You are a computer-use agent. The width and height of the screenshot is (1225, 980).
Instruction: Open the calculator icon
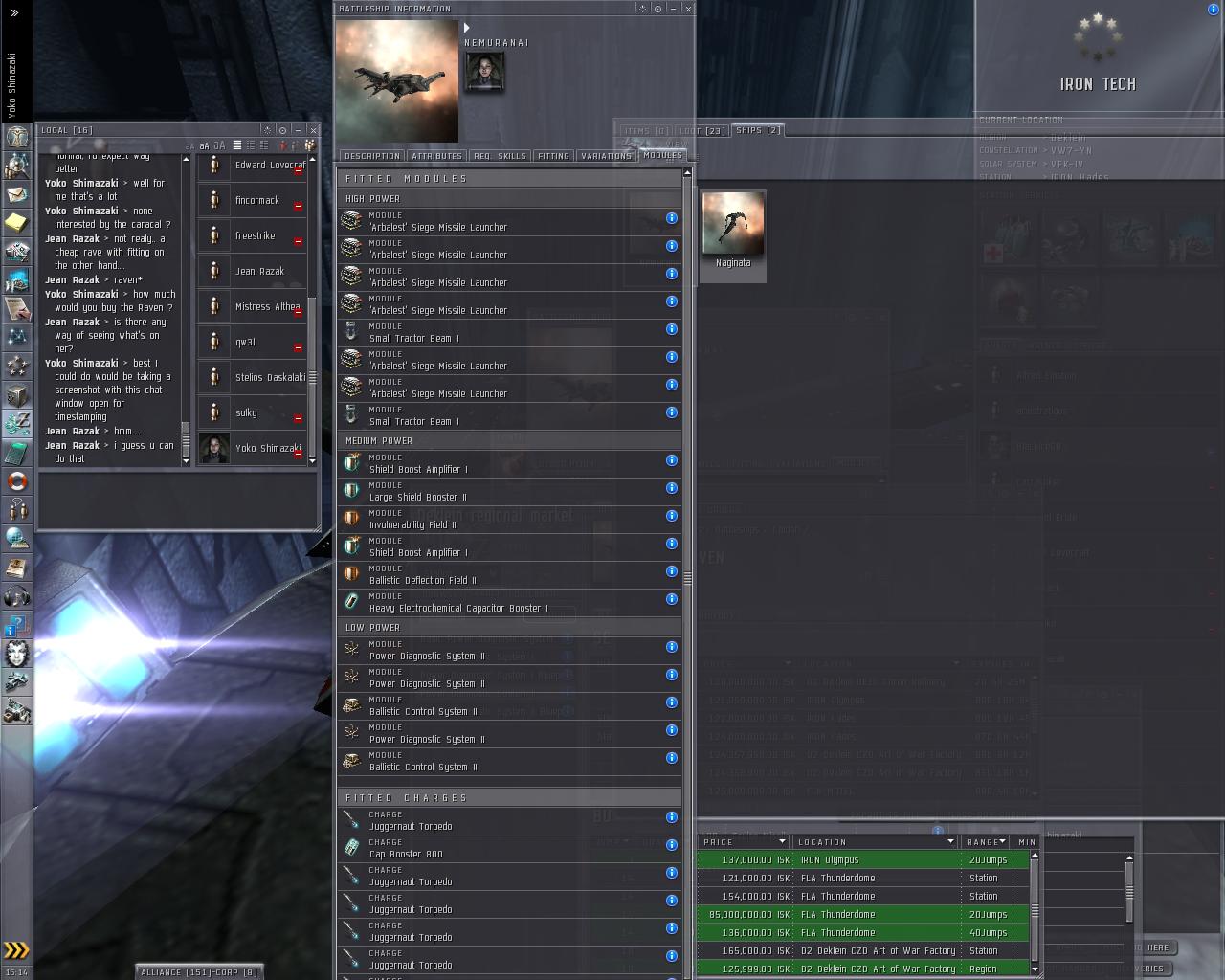click(16, 452)
